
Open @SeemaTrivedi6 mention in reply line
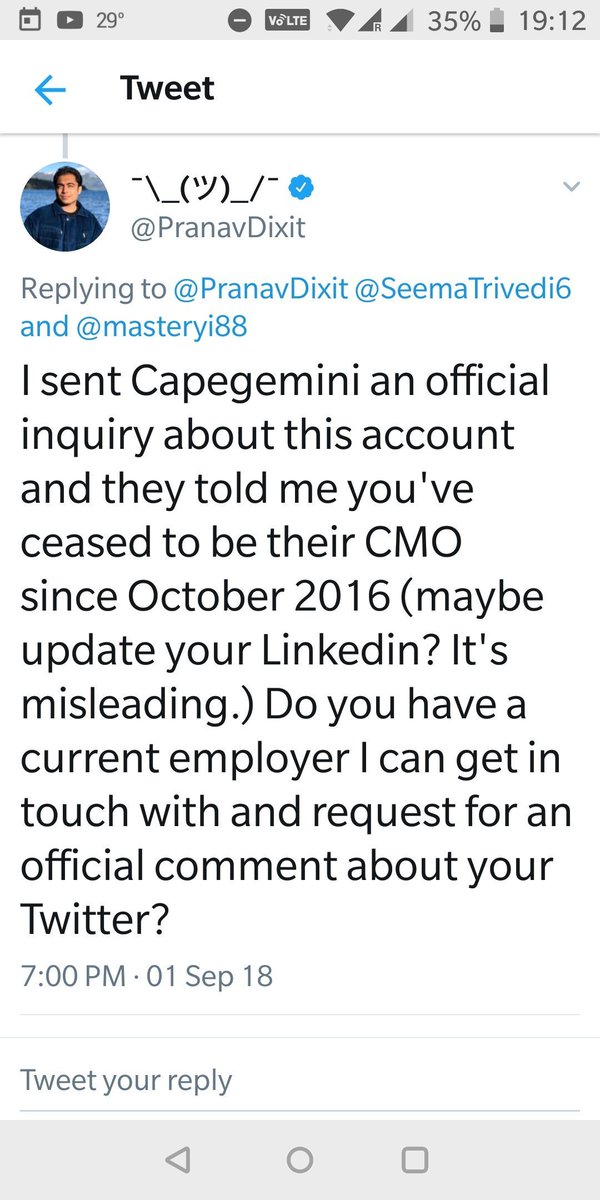463,289
